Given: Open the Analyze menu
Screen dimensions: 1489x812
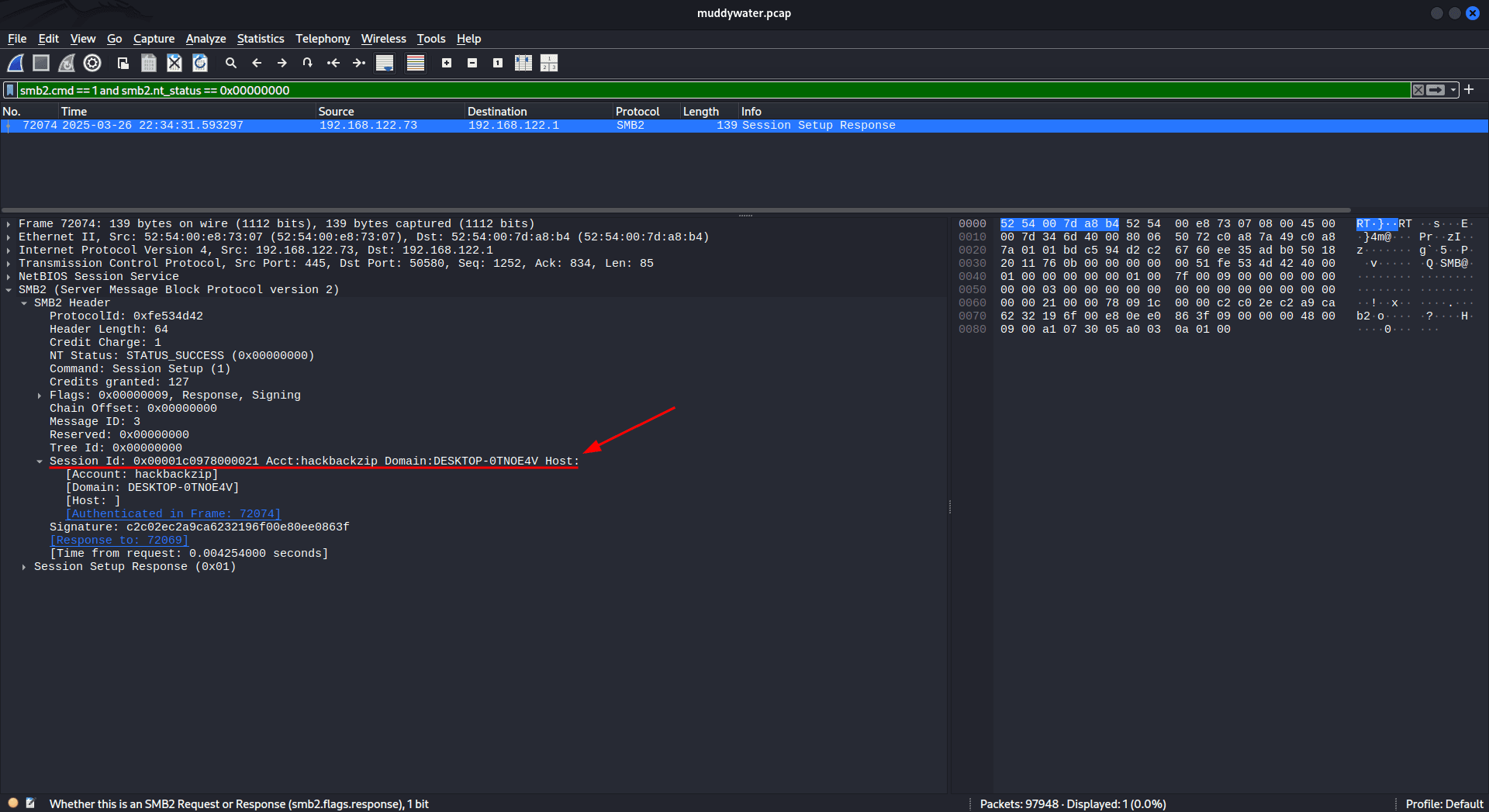Looking at the screenshot, I should coord(206,39).
